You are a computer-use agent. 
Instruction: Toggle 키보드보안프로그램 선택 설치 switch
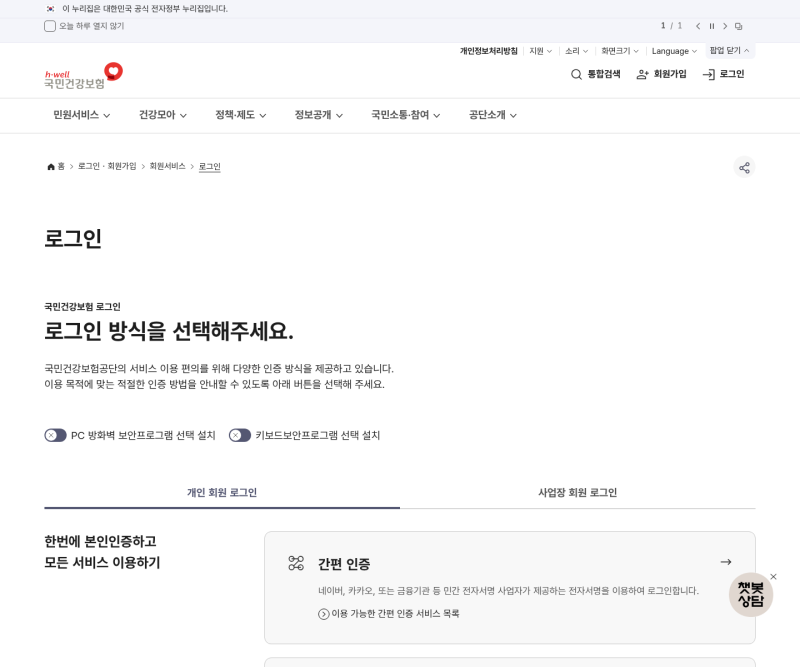pos(240,435)
